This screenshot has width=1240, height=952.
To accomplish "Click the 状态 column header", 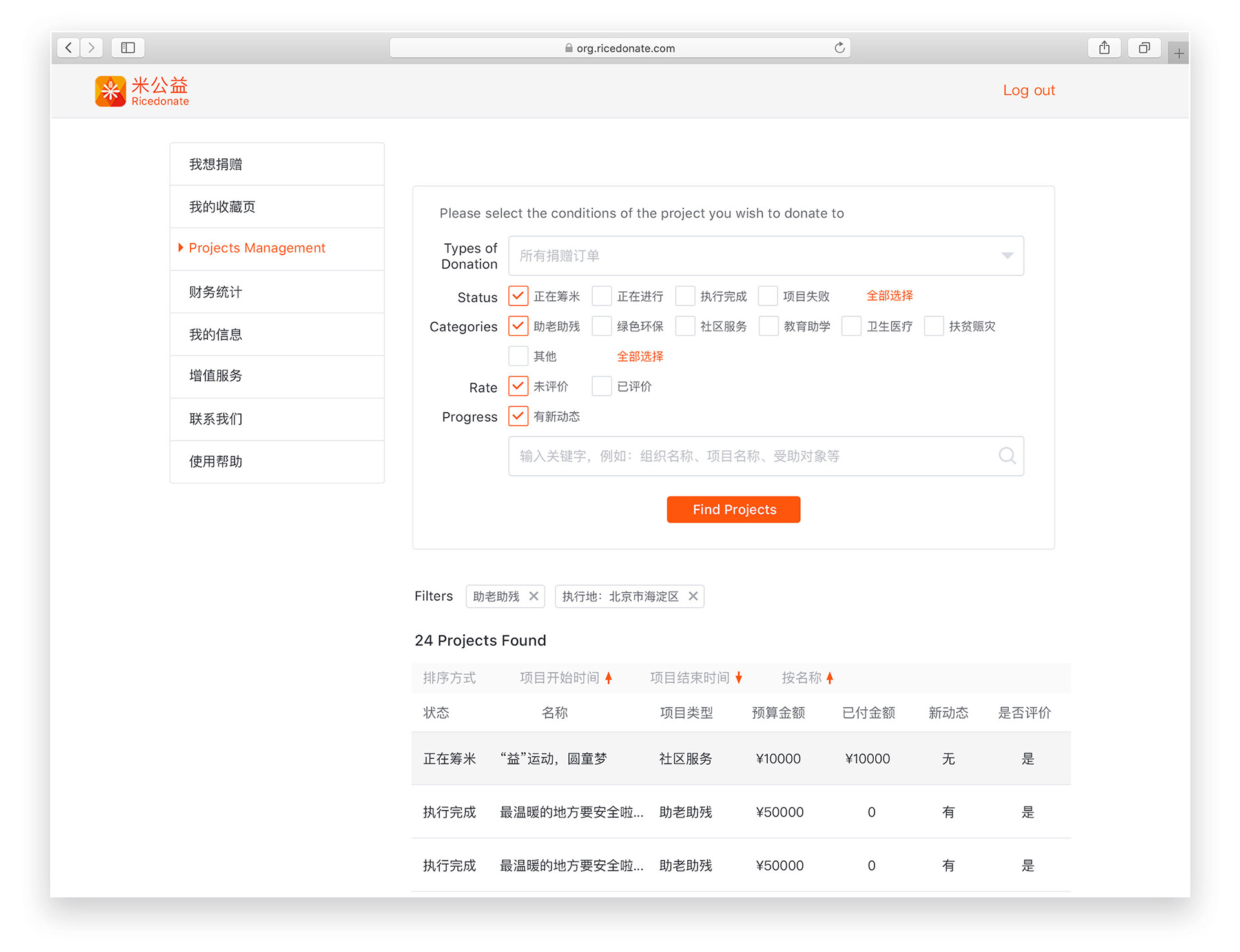I will (x=436, y=712).
